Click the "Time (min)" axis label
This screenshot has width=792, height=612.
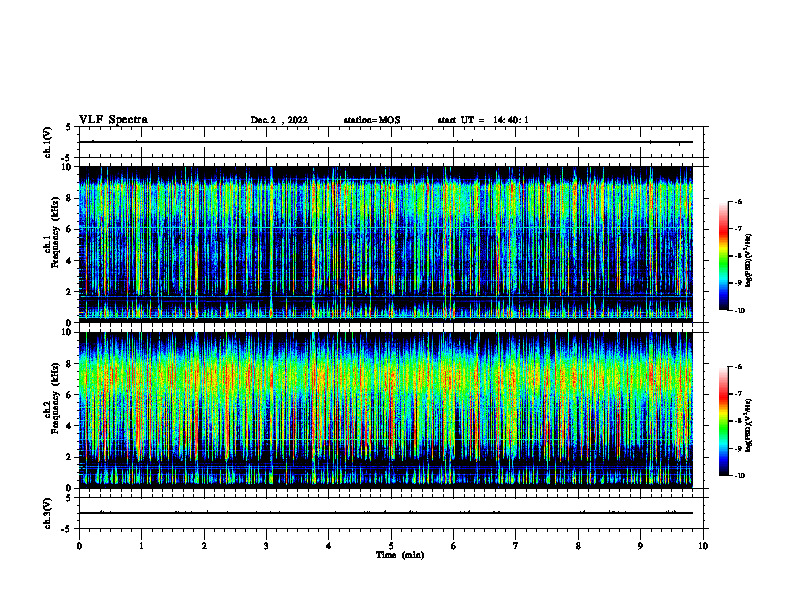[x=400, y=555]
